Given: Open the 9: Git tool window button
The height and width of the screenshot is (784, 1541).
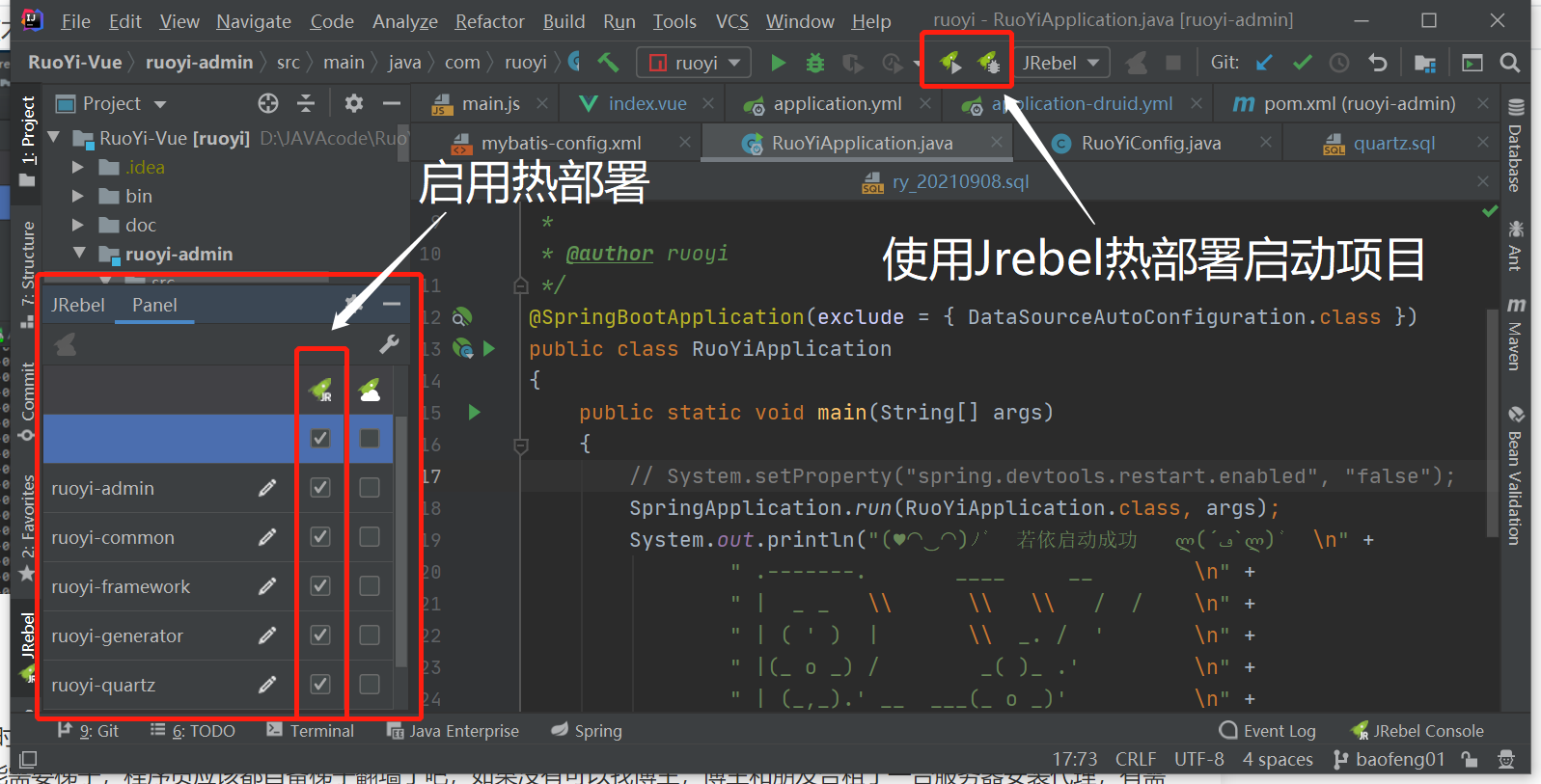Looking at the screenshot, I should [x=88, y=731].
